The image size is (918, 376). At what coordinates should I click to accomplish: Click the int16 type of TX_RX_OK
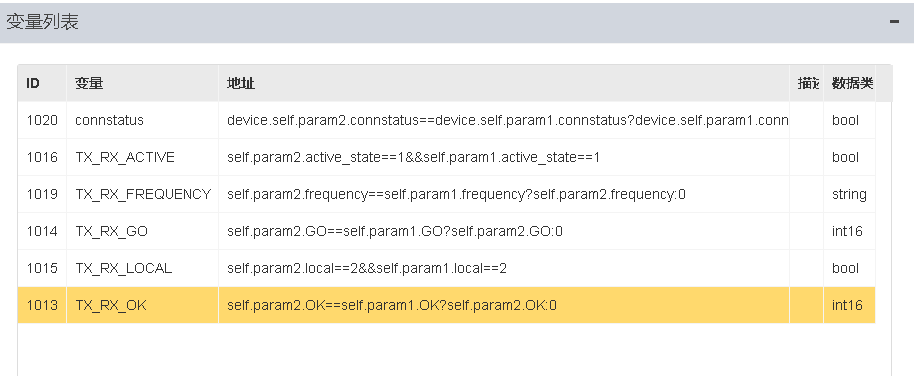(849, 305)
